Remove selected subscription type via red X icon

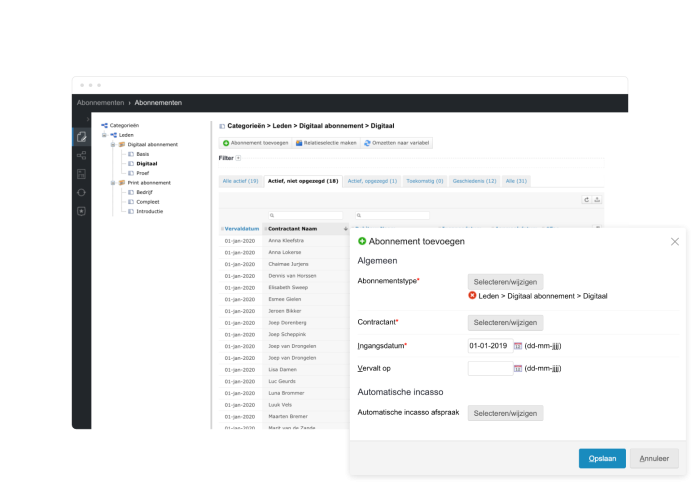pyautogui.click(x=472, y=296)
